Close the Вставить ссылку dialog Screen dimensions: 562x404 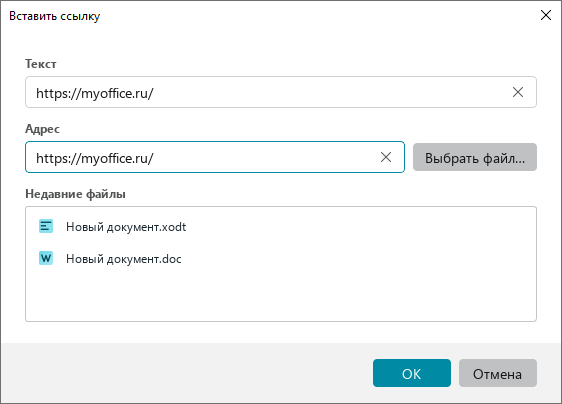coord(546,15)
